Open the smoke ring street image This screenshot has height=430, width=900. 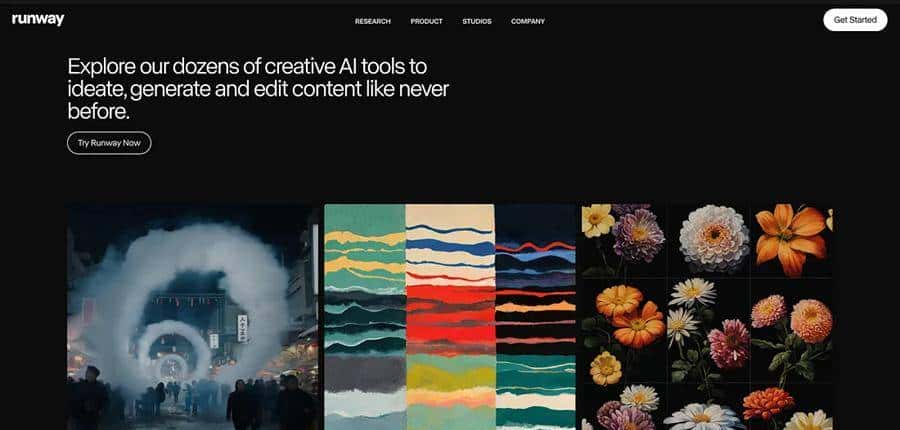(x=192, y=317)
